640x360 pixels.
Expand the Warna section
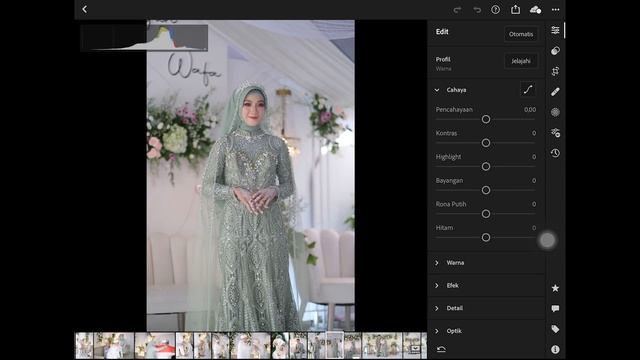pos(437,263)
